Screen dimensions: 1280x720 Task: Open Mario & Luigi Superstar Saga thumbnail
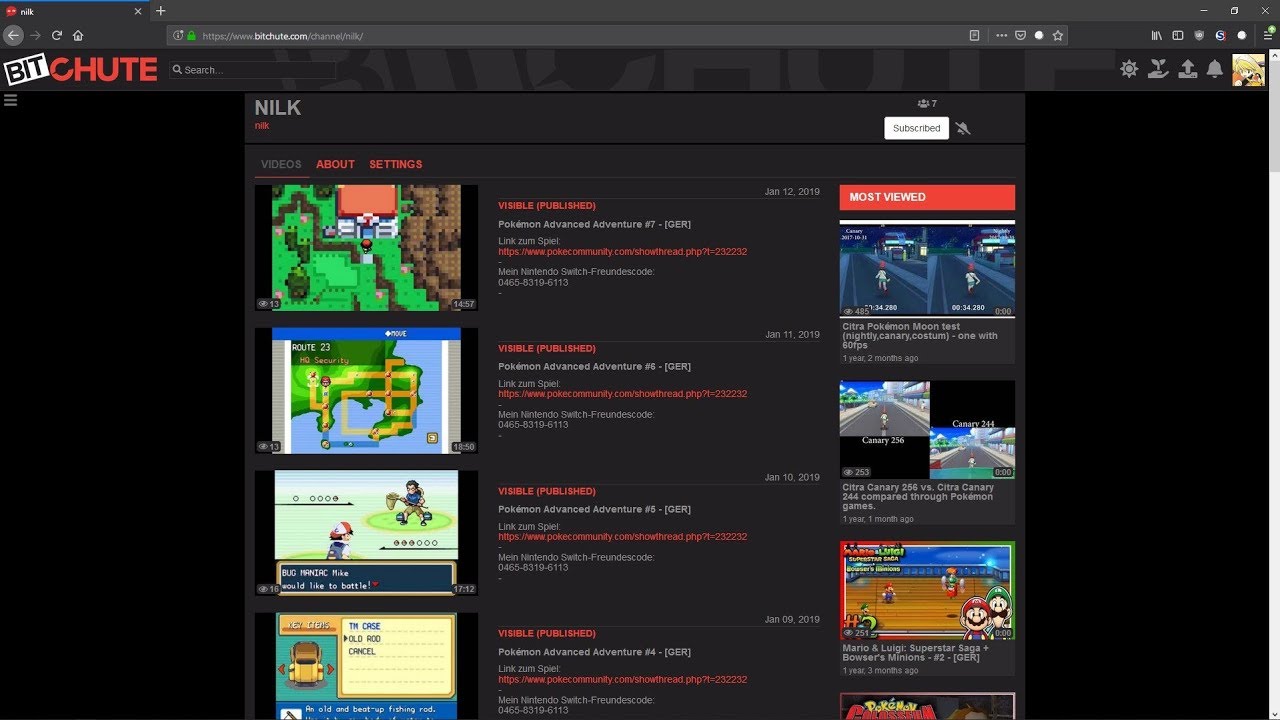point(927,590)
